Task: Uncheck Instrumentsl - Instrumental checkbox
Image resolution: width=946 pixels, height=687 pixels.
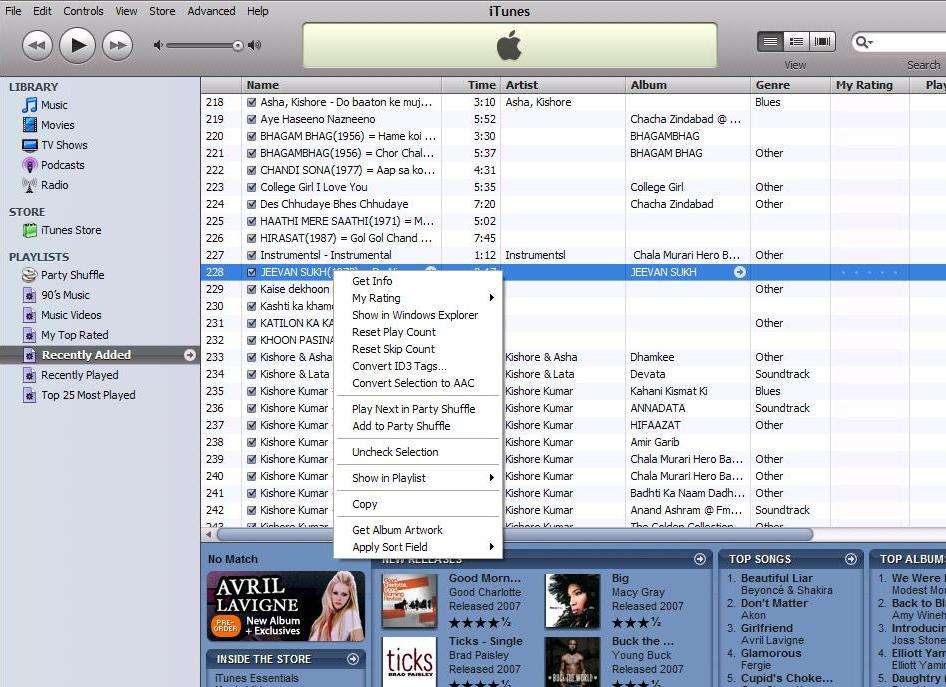Action: click(252, 255)
